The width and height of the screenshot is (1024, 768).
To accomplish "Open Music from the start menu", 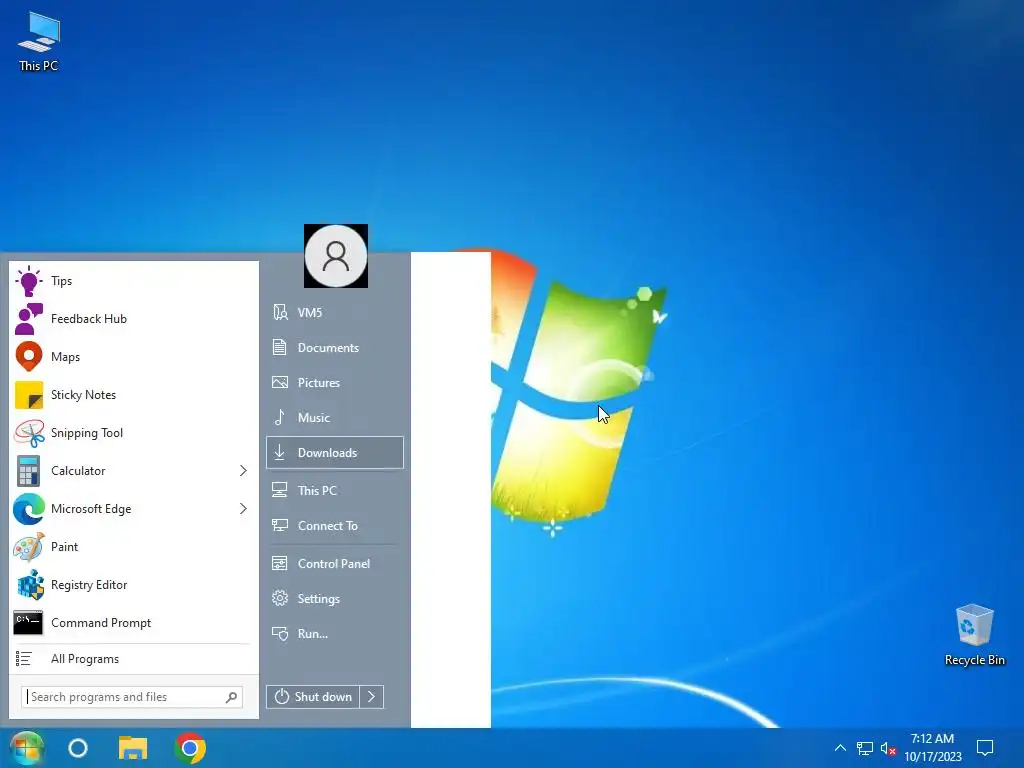I will tap(335, 417).
